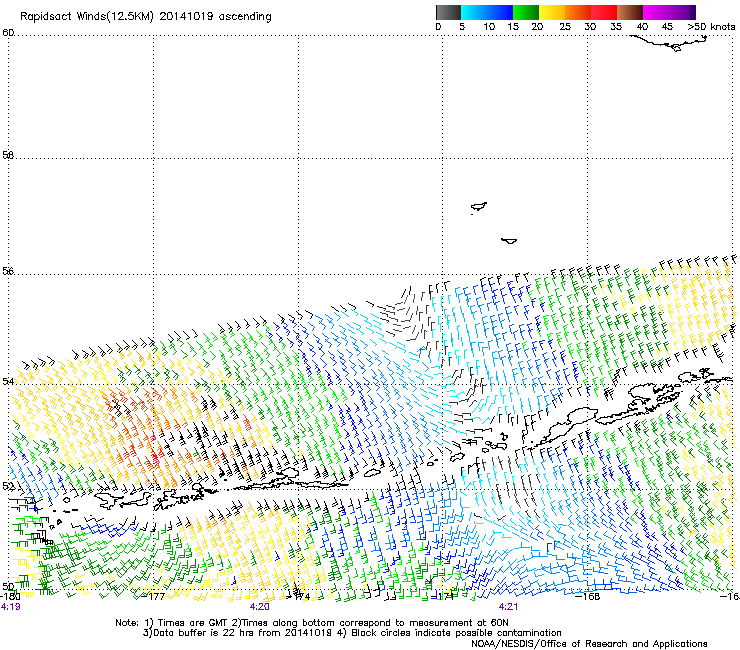
Task: Click the 'Data buffer is 22 hrs' note line
Action: point(352,633)
